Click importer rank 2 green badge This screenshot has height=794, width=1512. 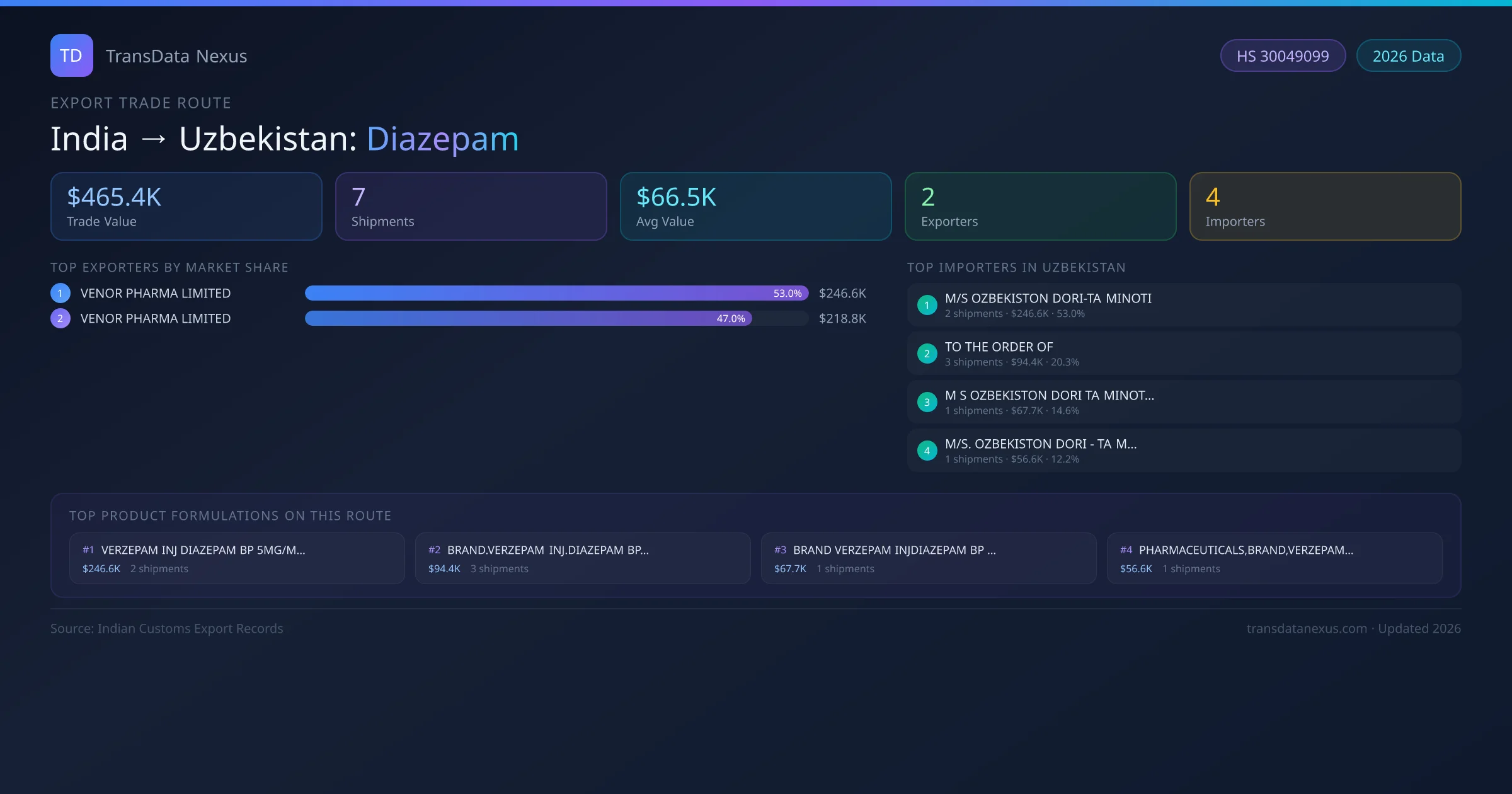[927, 354]
